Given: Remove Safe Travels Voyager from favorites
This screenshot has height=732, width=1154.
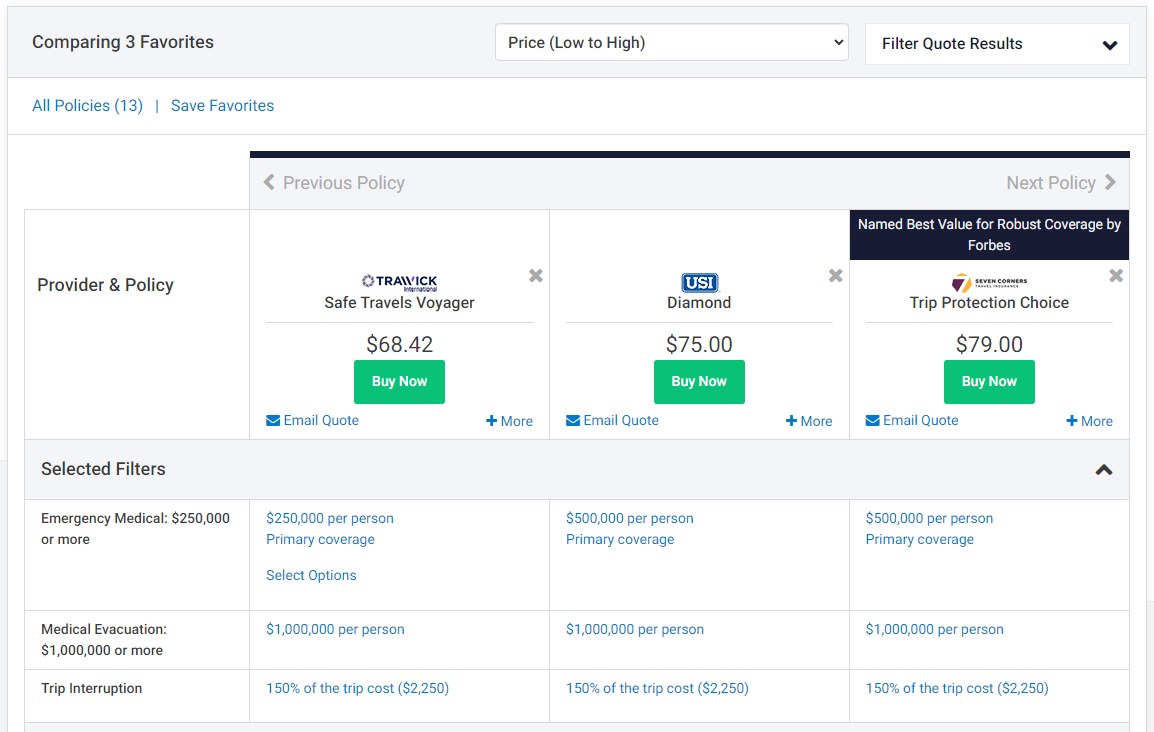Looking at the screenshot, I should click(536, 276).
